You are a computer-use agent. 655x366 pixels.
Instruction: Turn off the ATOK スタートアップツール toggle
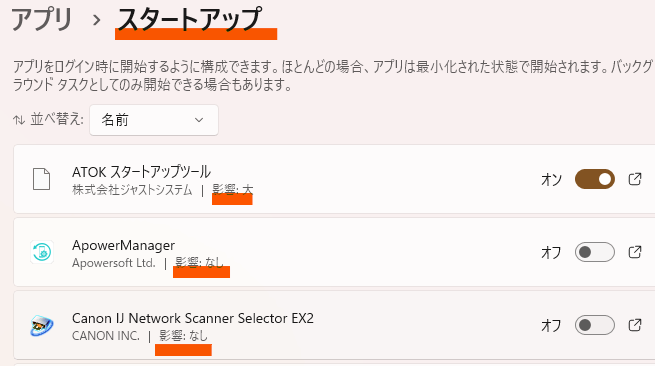point(594,179)
